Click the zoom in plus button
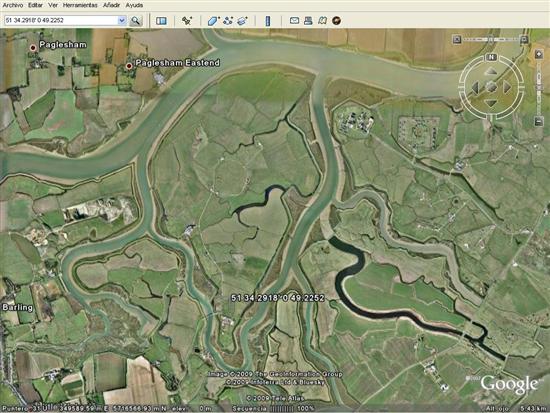This screenshot has height=413, width=550. (x=539, y=54)
